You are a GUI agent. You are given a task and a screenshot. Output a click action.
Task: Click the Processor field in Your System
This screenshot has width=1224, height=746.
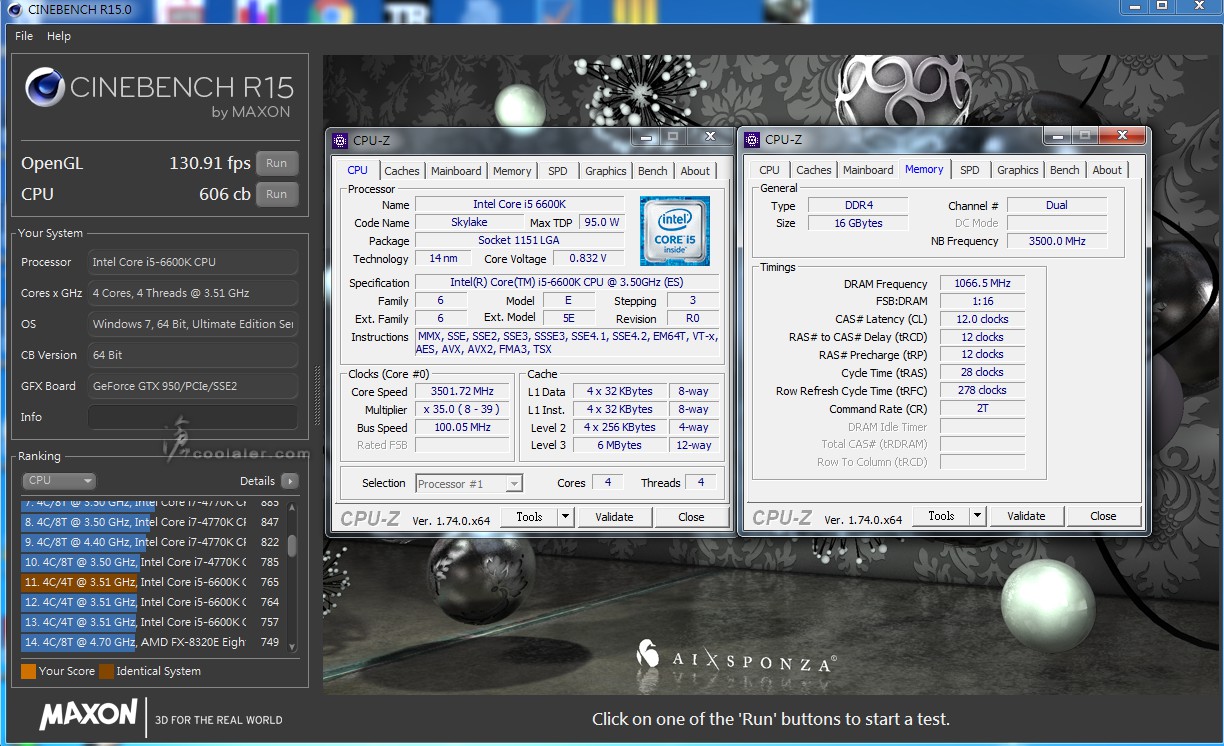(x=193, y=262)
